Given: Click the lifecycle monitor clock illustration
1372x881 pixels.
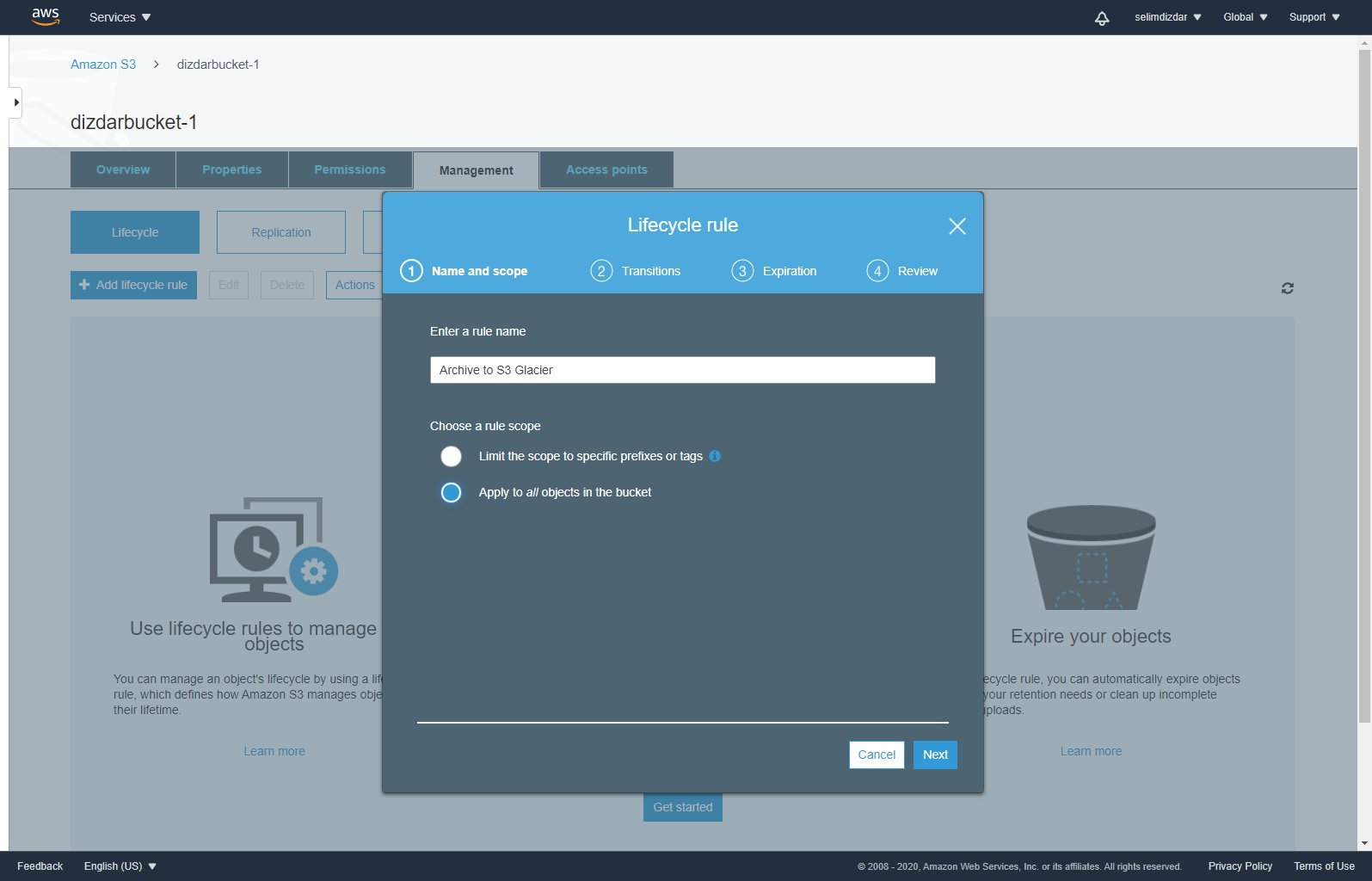Looking at the screenshot, I should click(x=274, y=549).
